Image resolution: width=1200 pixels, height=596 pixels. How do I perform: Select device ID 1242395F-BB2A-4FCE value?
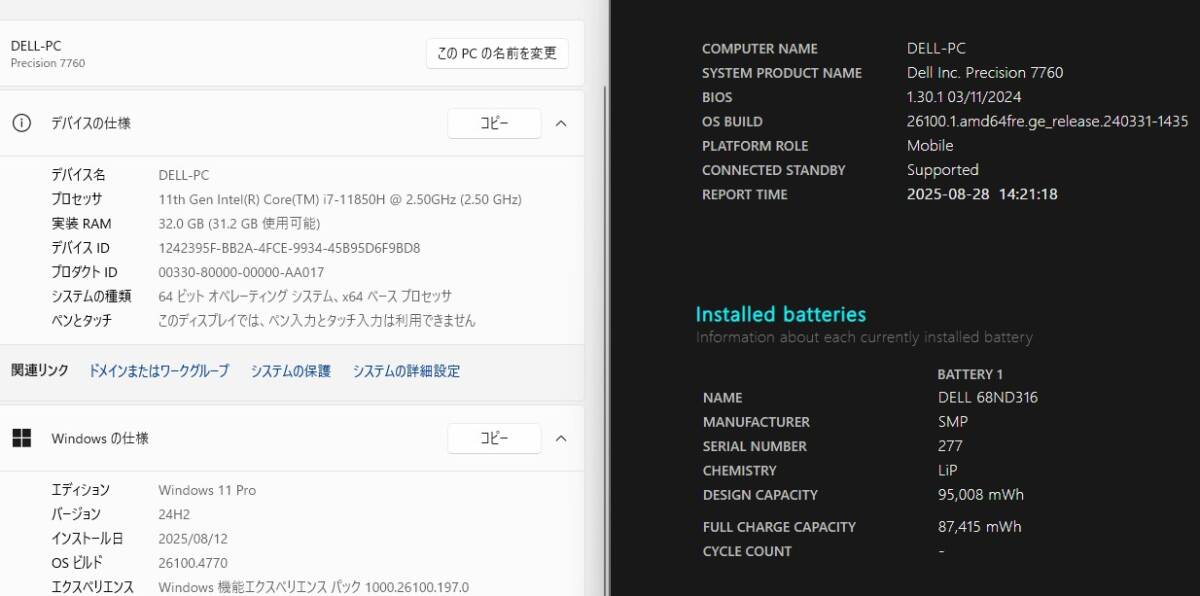(289, 248)
